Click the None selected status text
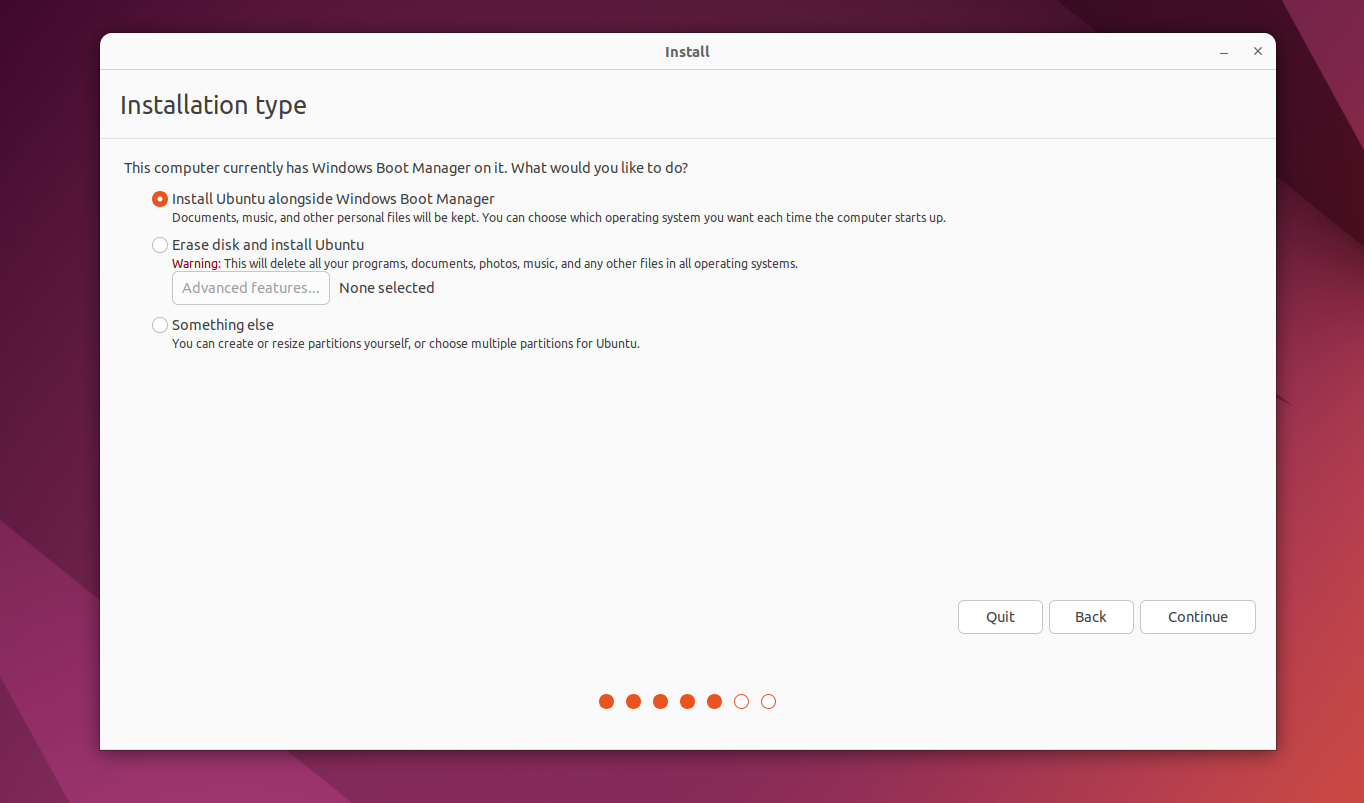This screenshot has height=803, width=1364. pyautogui.click(x=386, y=288)
